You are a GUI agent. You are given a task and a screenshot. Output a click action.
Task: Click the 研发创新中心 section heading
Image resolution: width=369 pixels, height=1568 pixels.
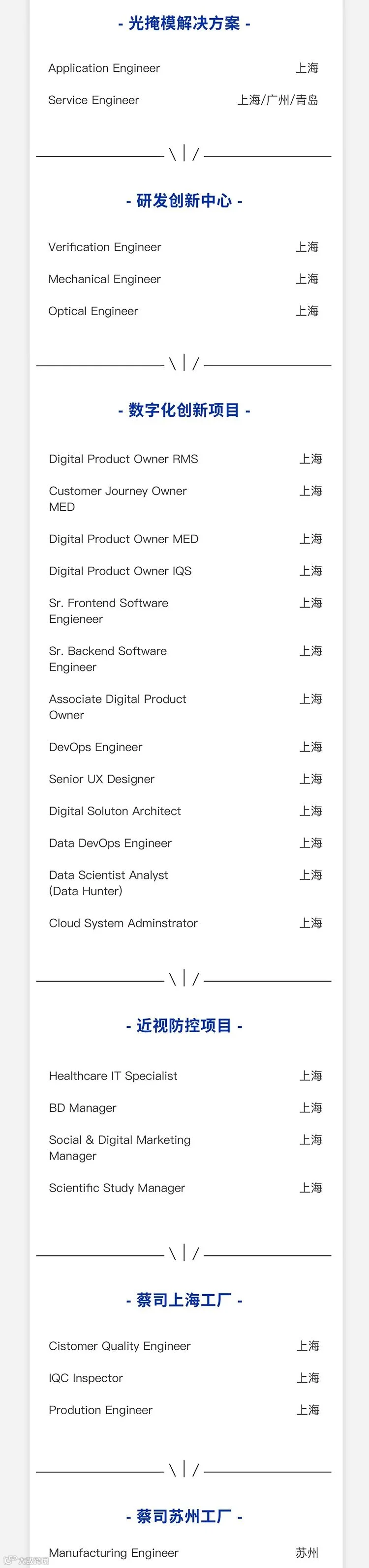pos(184,201)
